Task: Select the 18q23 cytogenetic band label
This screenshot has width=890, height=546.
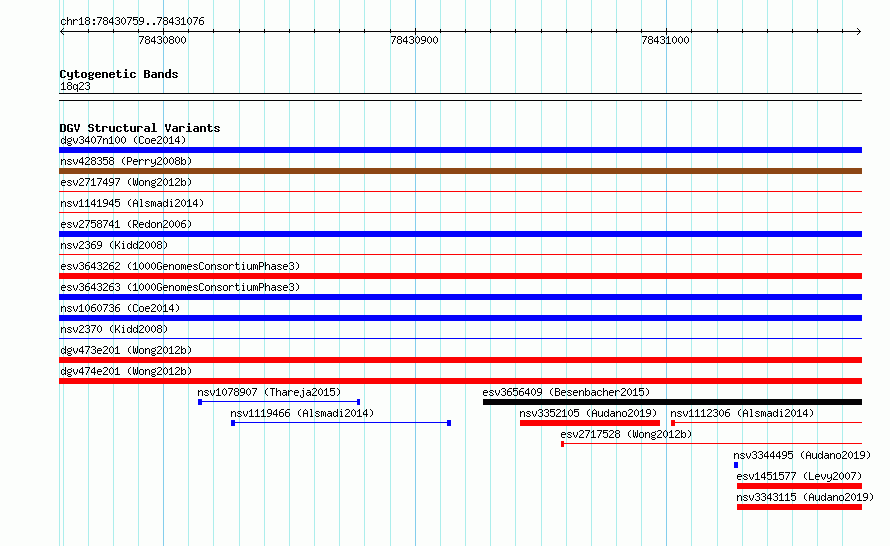Action: coord(75,86)
